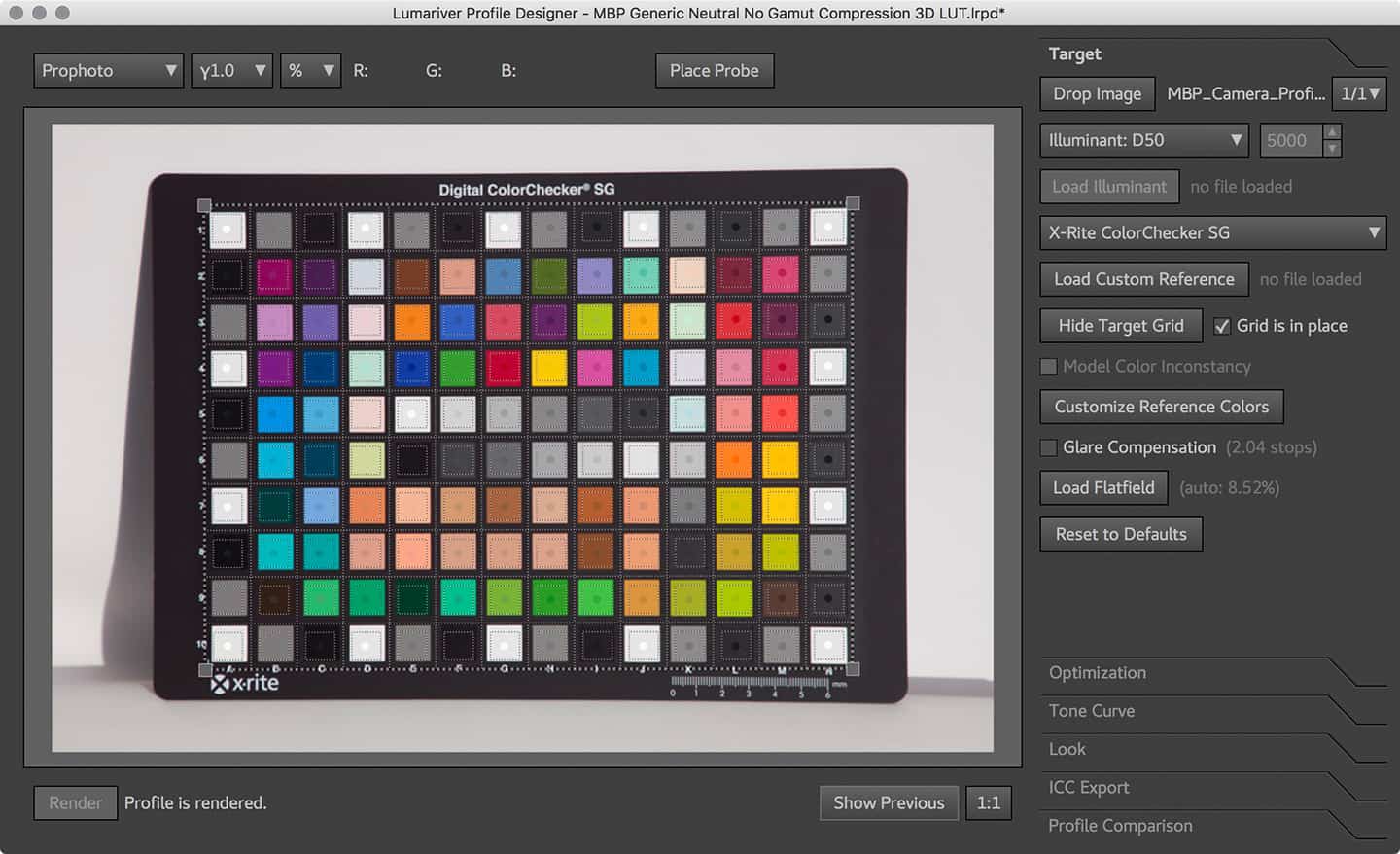Enable Model Color Inconstancy checkbox
This screenshot has height=854, width=1400.
(x=1049, y=367)
